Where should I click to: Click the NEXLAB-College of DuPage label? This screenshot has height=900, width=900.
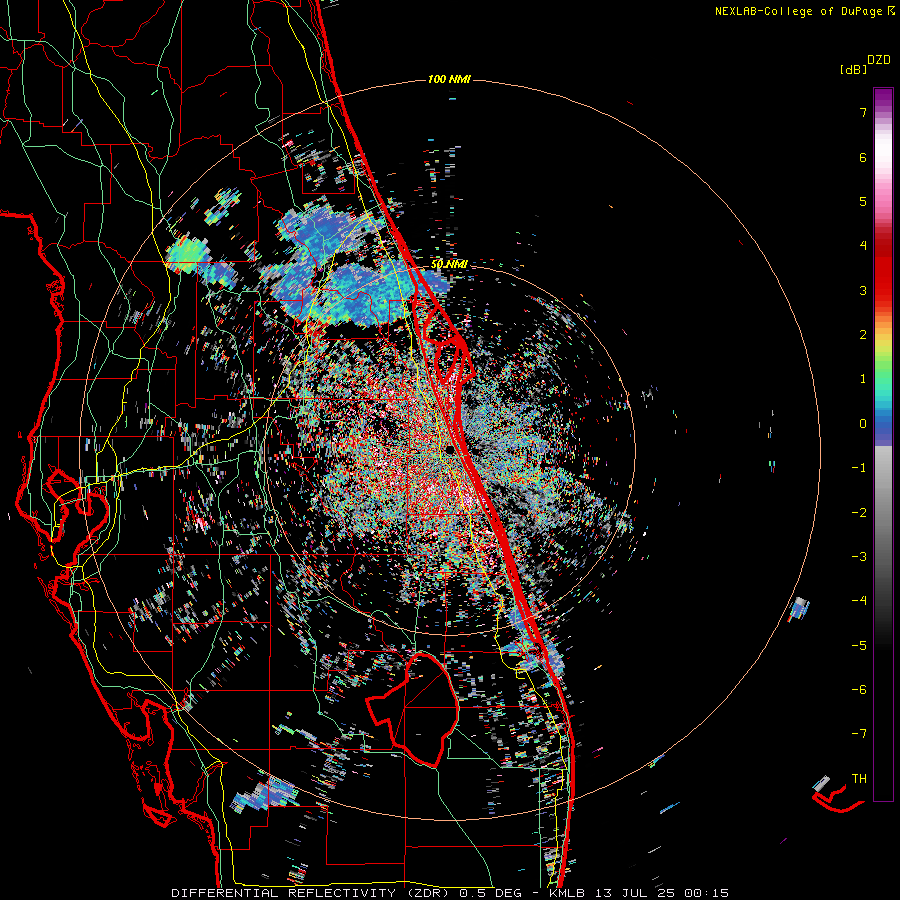(x=799, y=11)
